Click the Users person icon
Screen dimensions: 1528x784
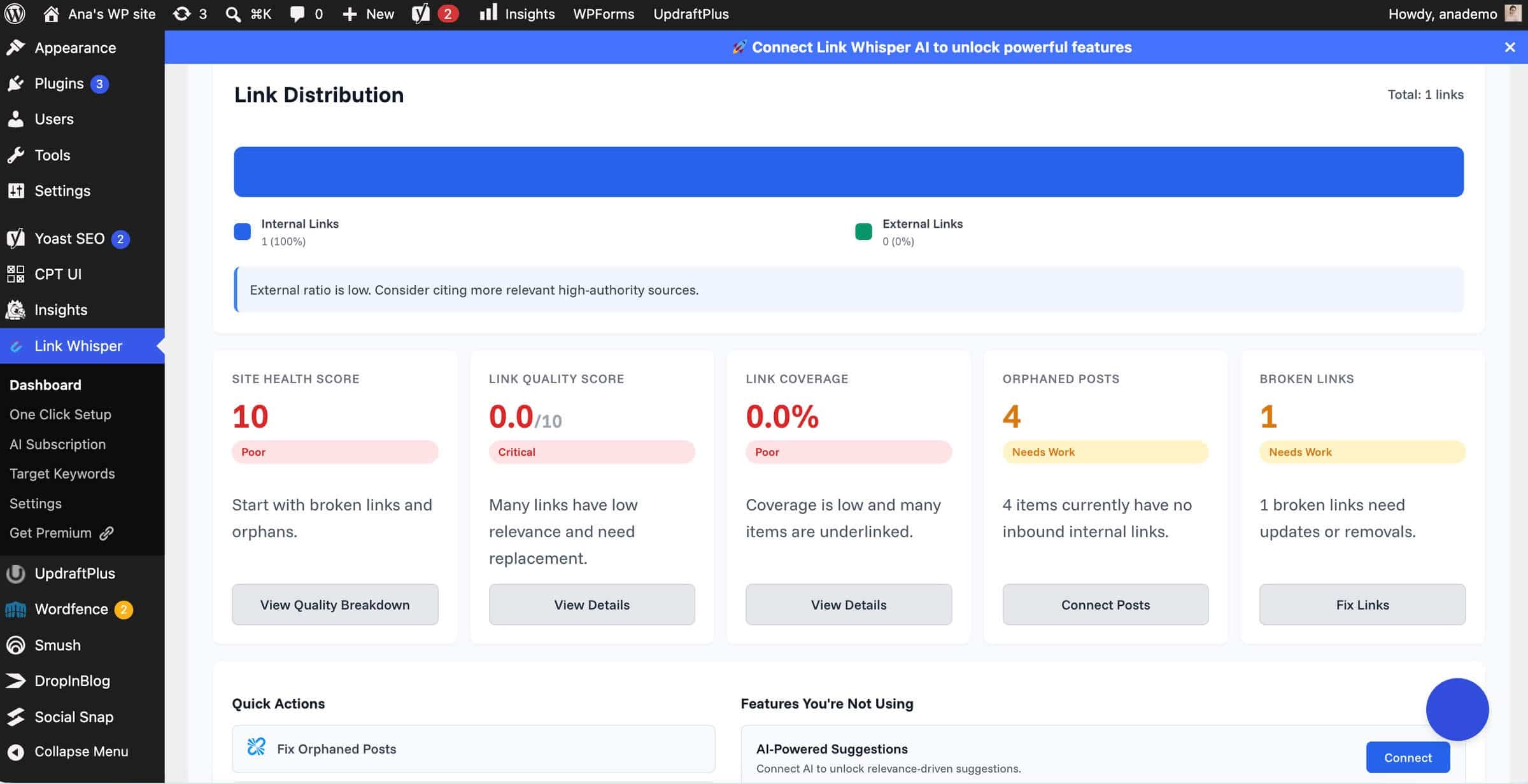[16, 119]
